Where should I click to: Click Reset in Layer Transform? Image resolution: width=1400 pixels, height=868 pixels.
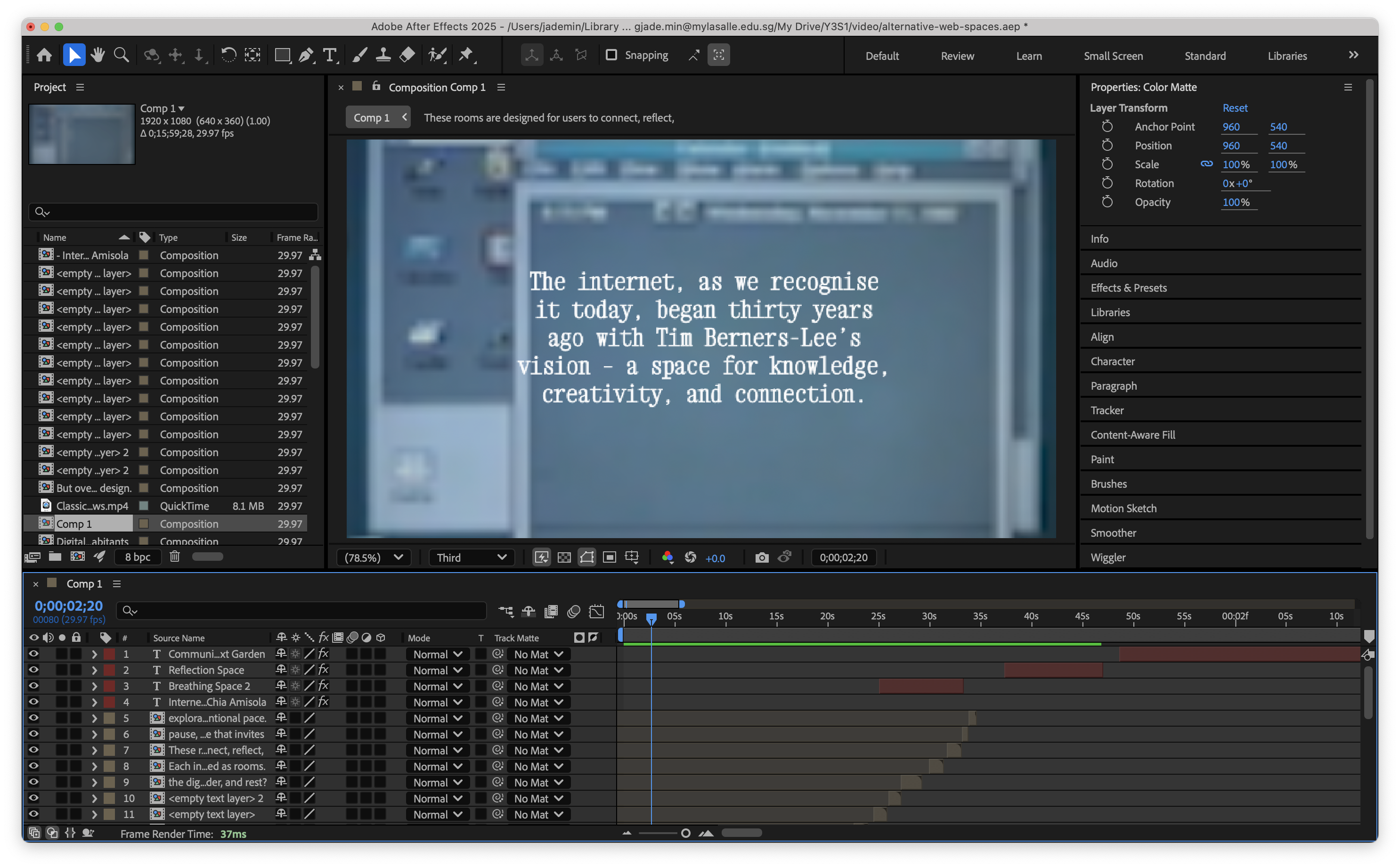pyautogui.click(x=1234, y=108)
